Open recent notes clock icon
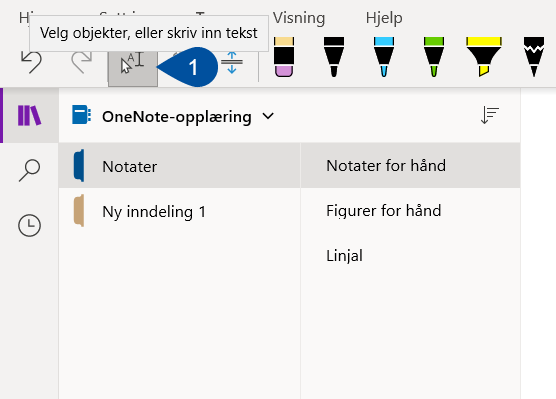 (29, 225)
